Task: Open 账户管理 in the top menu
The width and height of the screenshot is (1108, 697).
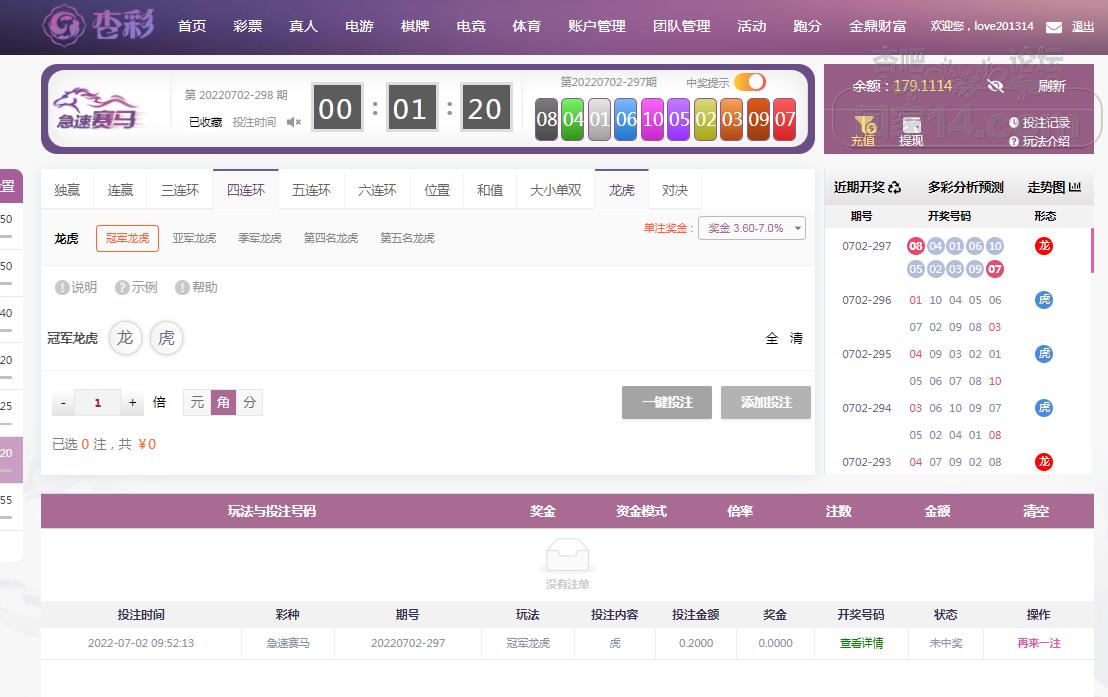Action: (x=596, y=26)
